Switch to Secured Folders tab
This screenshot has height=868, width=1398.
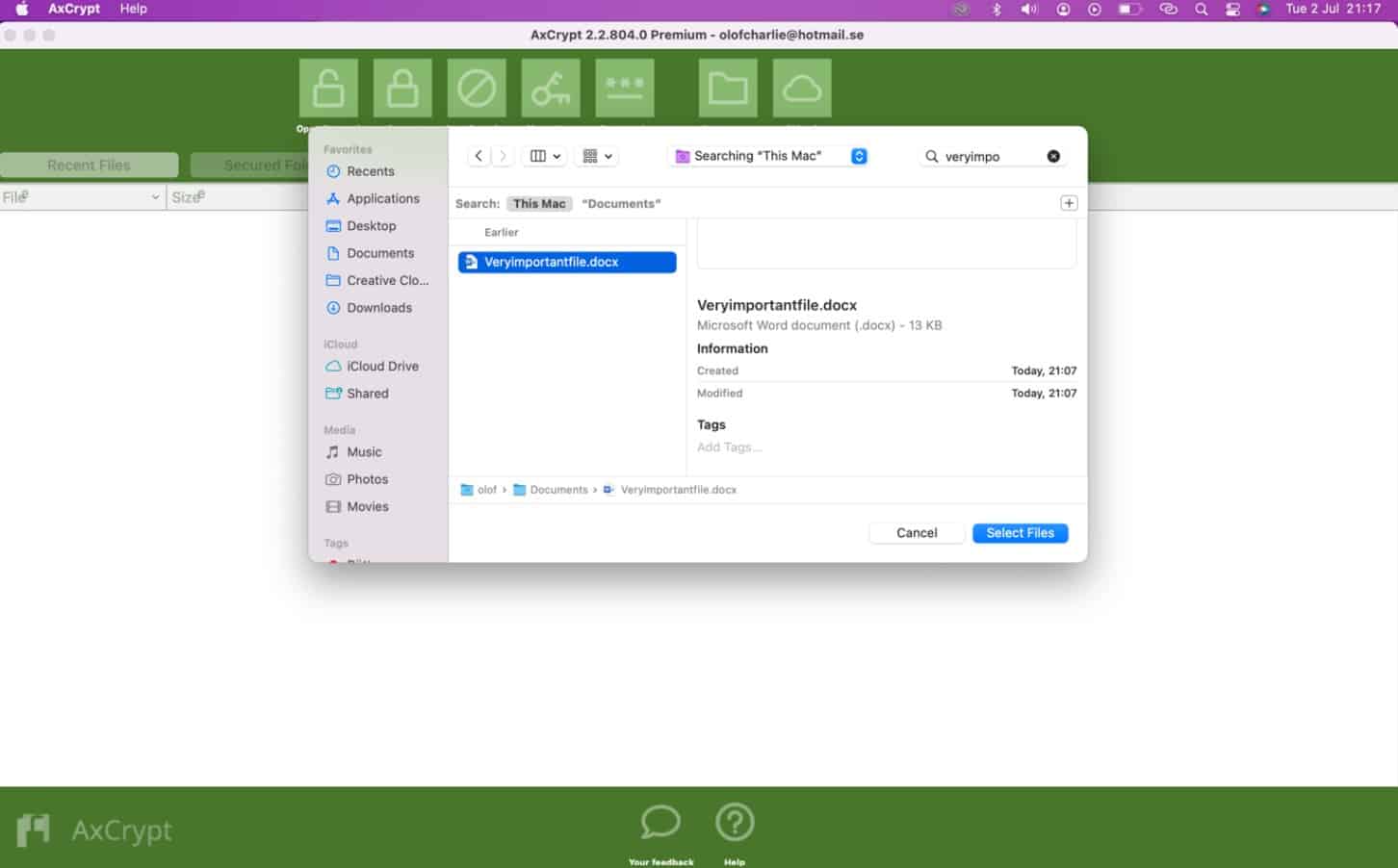pos(250,166)
